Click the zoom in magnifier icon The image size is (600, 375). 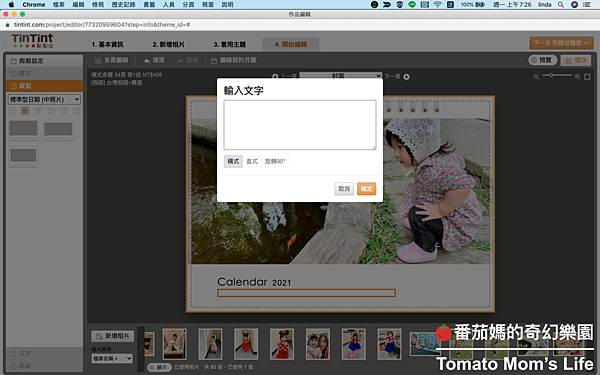(577, 77)
